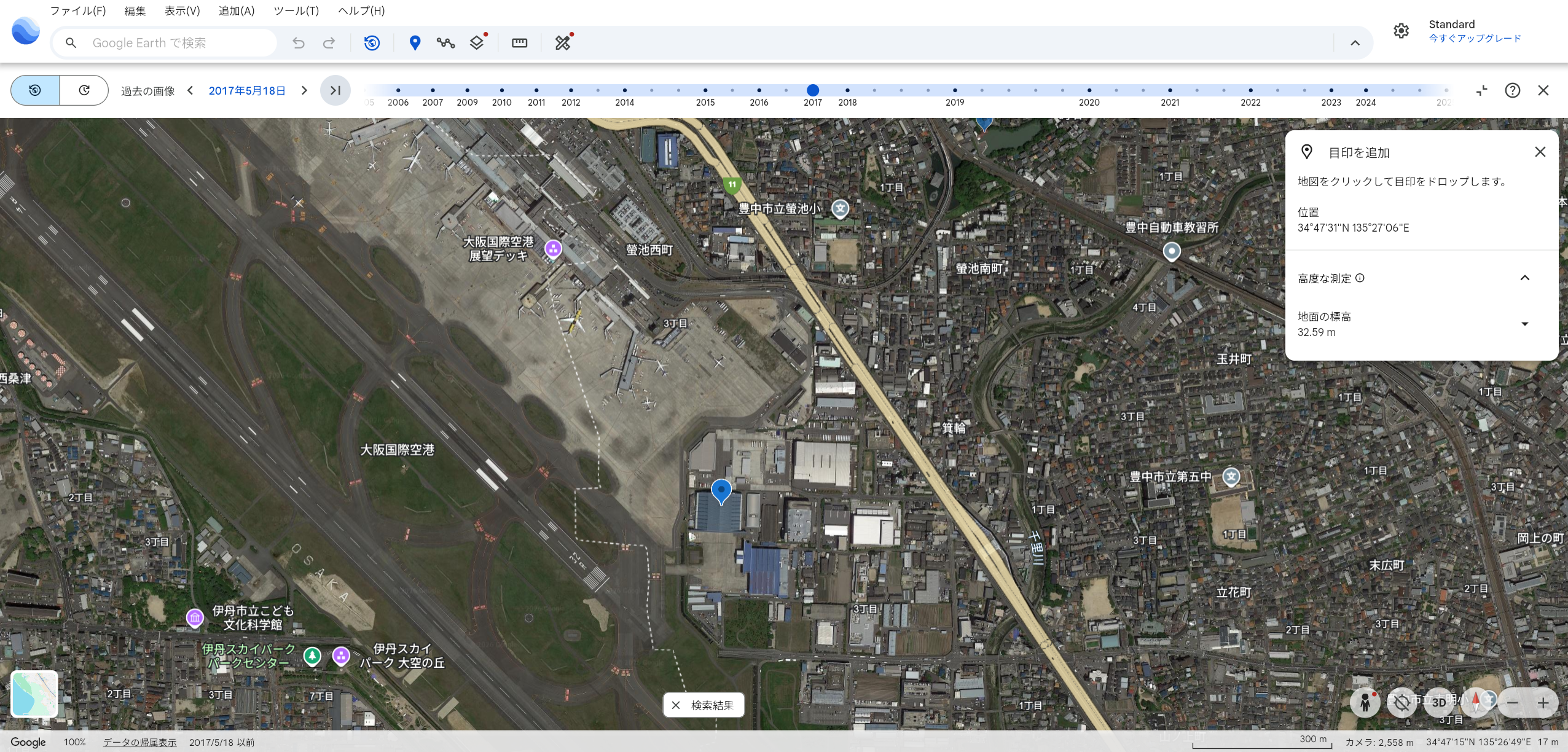Toggle my-location tracking button
Screen dimensions: 1568x752
1401,702
